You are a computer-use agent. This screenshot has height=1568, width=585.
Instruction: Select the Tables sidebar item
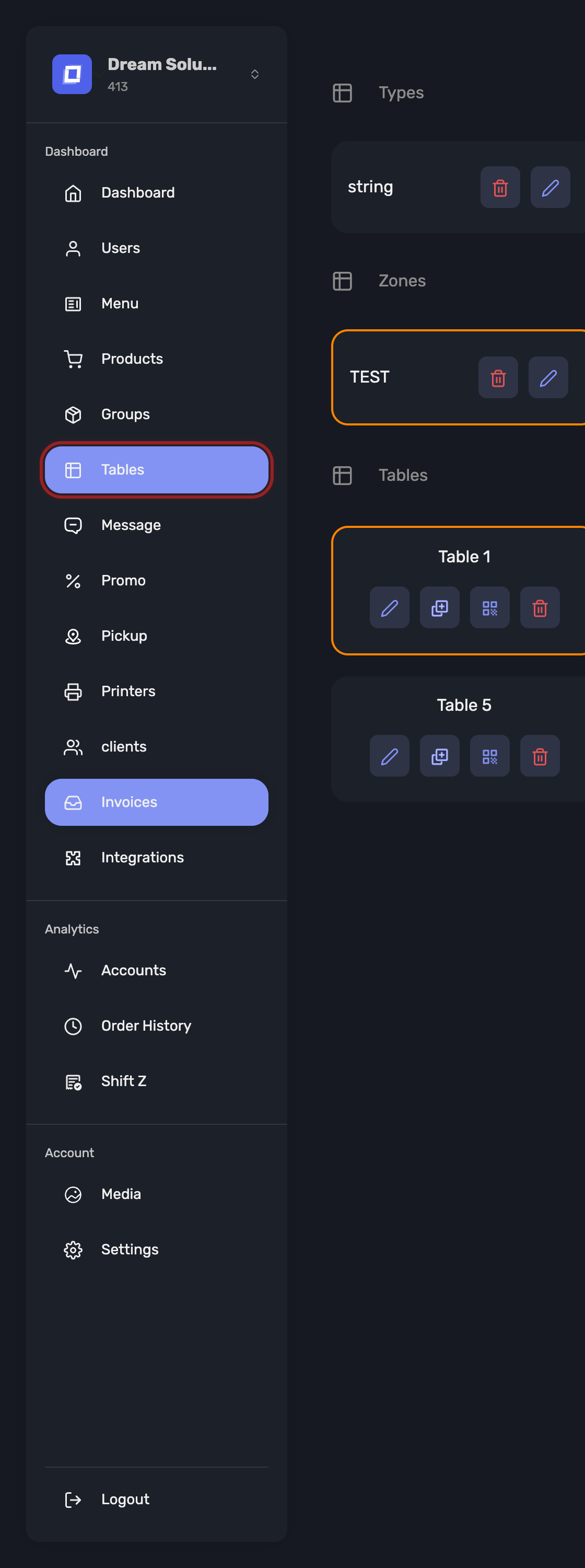click(x=156, y=470)
